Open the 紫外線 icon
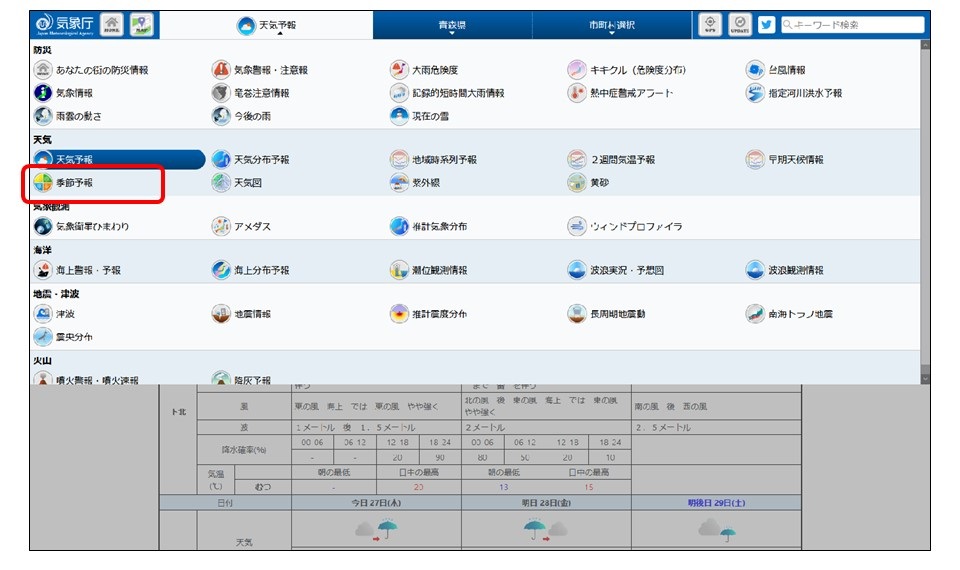 pos(399,182)
